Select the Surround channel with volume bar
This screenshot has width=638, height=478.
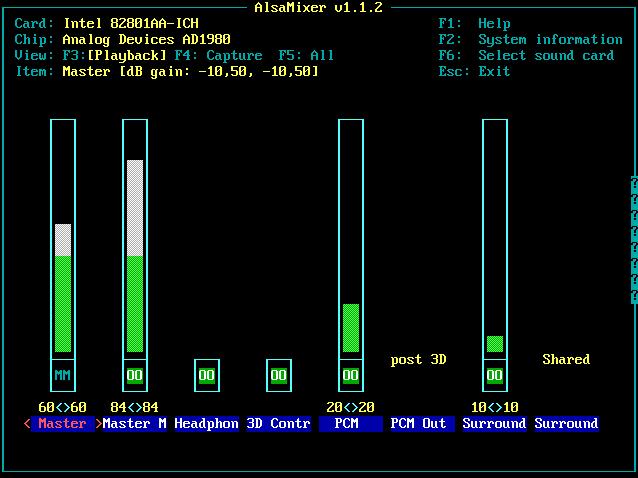pyautogui.click(x=494, y=423)
